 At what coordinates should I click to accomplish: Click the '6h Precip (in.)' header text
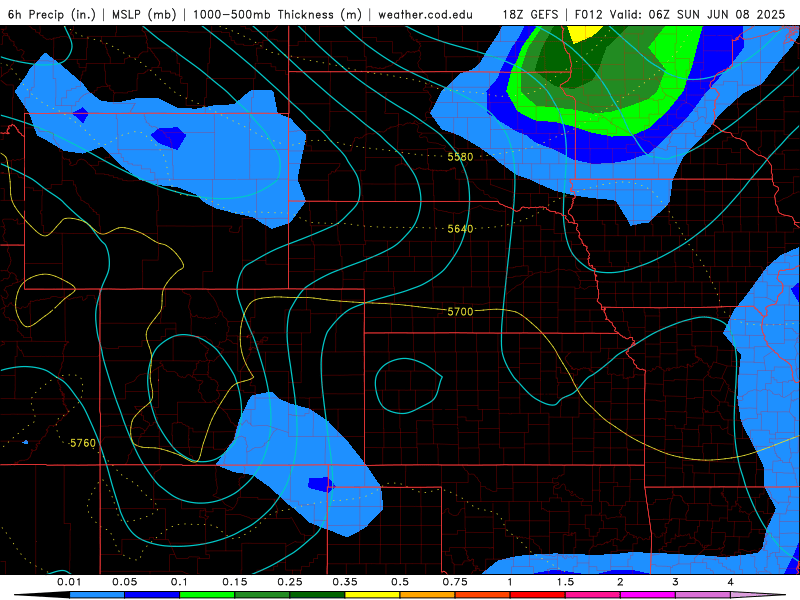coord(52,14)
